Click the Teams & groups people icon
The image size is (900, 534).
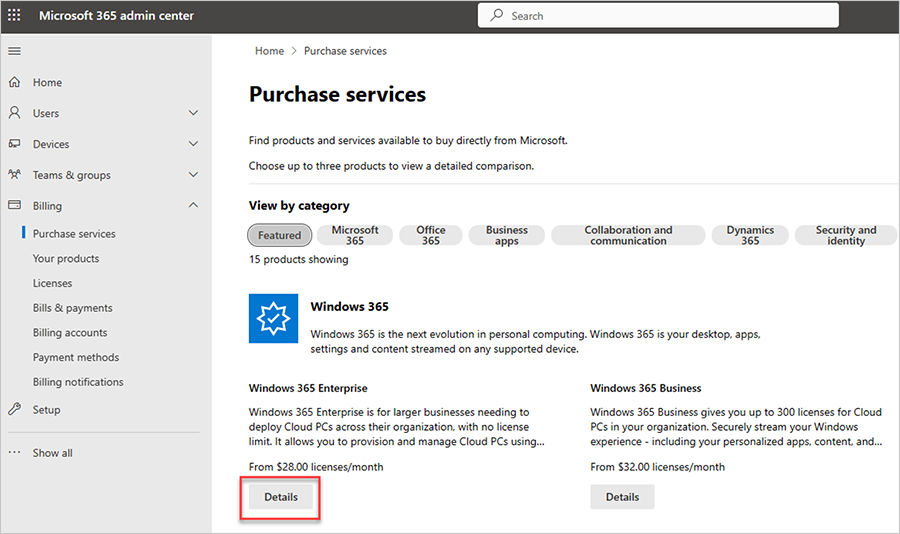click(15, 175)
